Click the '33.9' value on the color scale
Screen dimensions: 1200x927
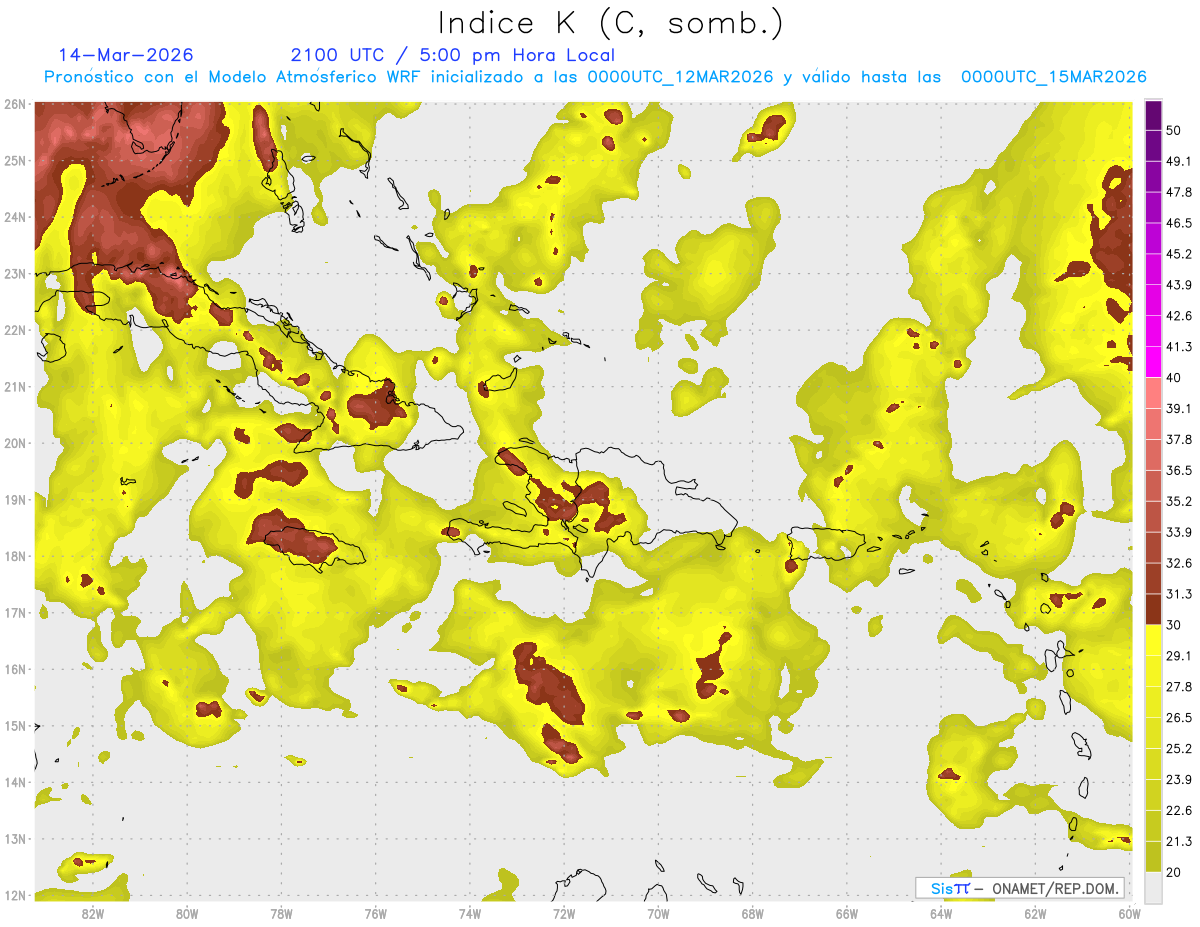pos(1179,532)
